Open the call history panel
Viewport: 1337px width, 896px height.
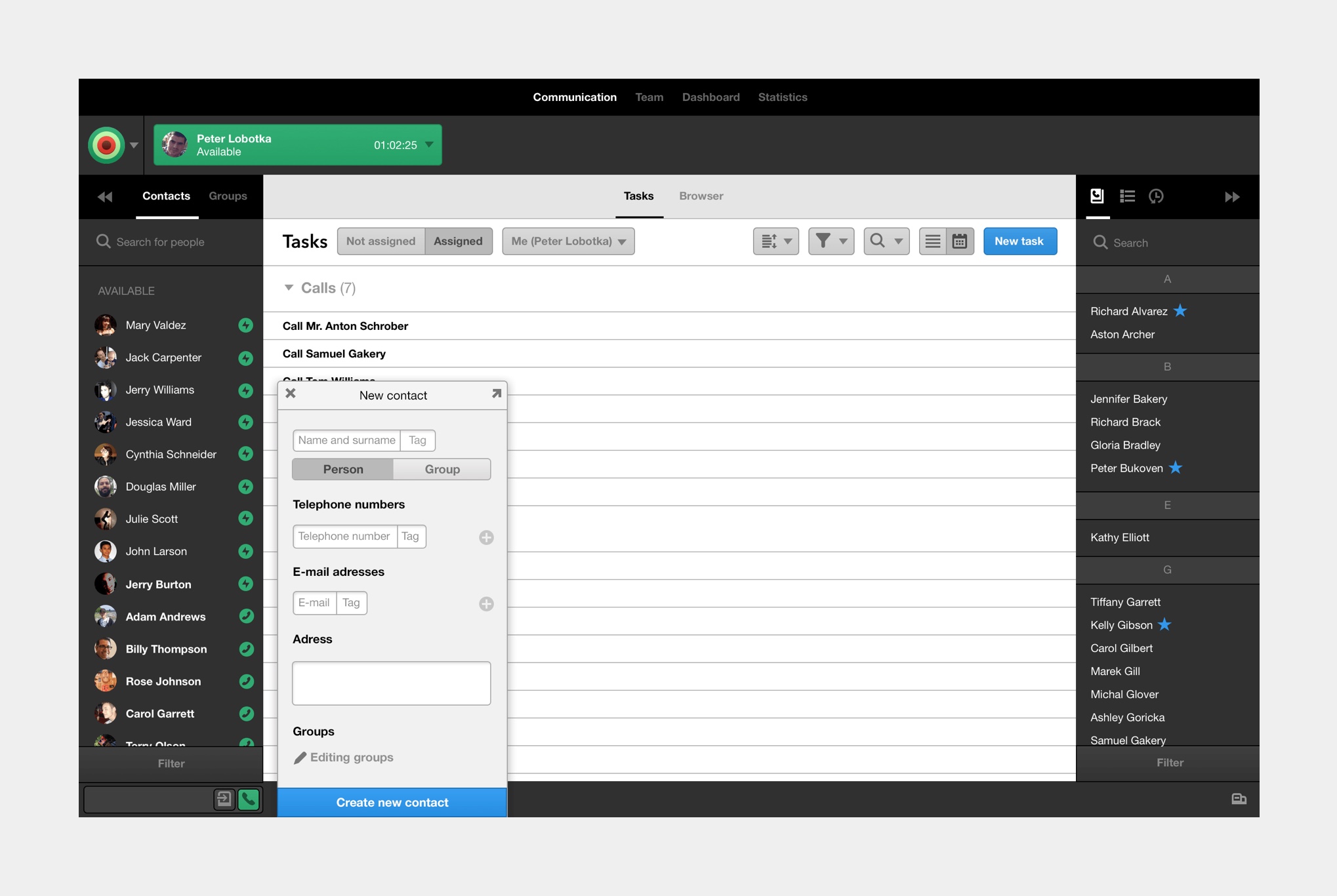tap(1156, 196)
